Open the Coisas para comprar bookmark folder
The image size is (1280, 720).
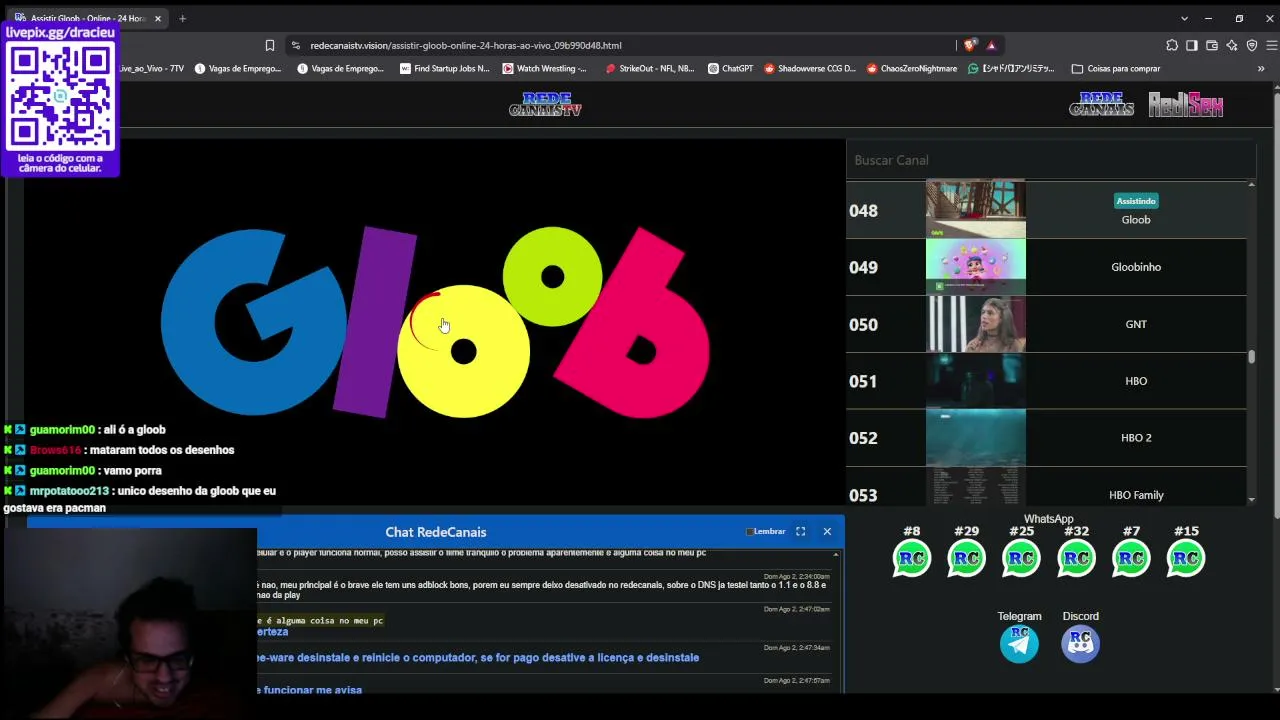[x=1116, y=69]
